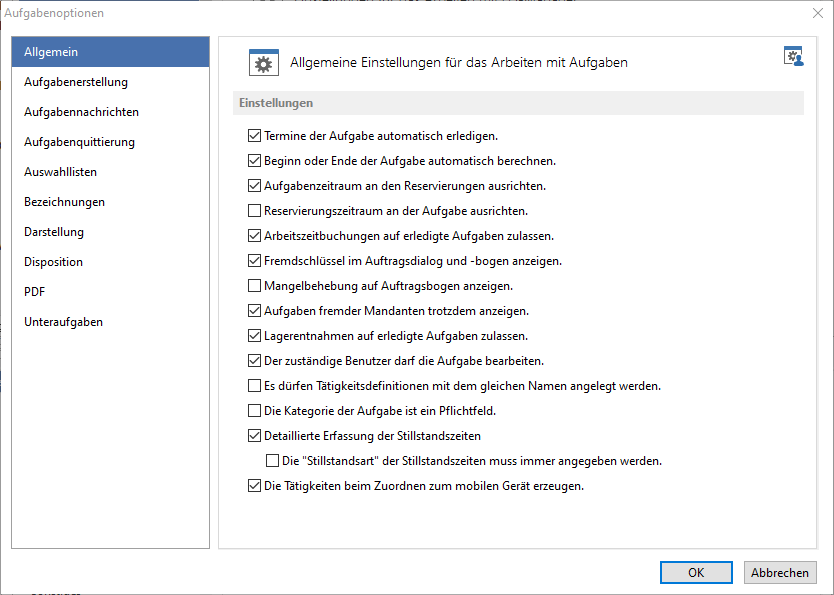This screenshot has width=834, height=595.
Task: Click the heading Allgemeine Einstellungen für das Arbeiten
Action: point(458,63)
